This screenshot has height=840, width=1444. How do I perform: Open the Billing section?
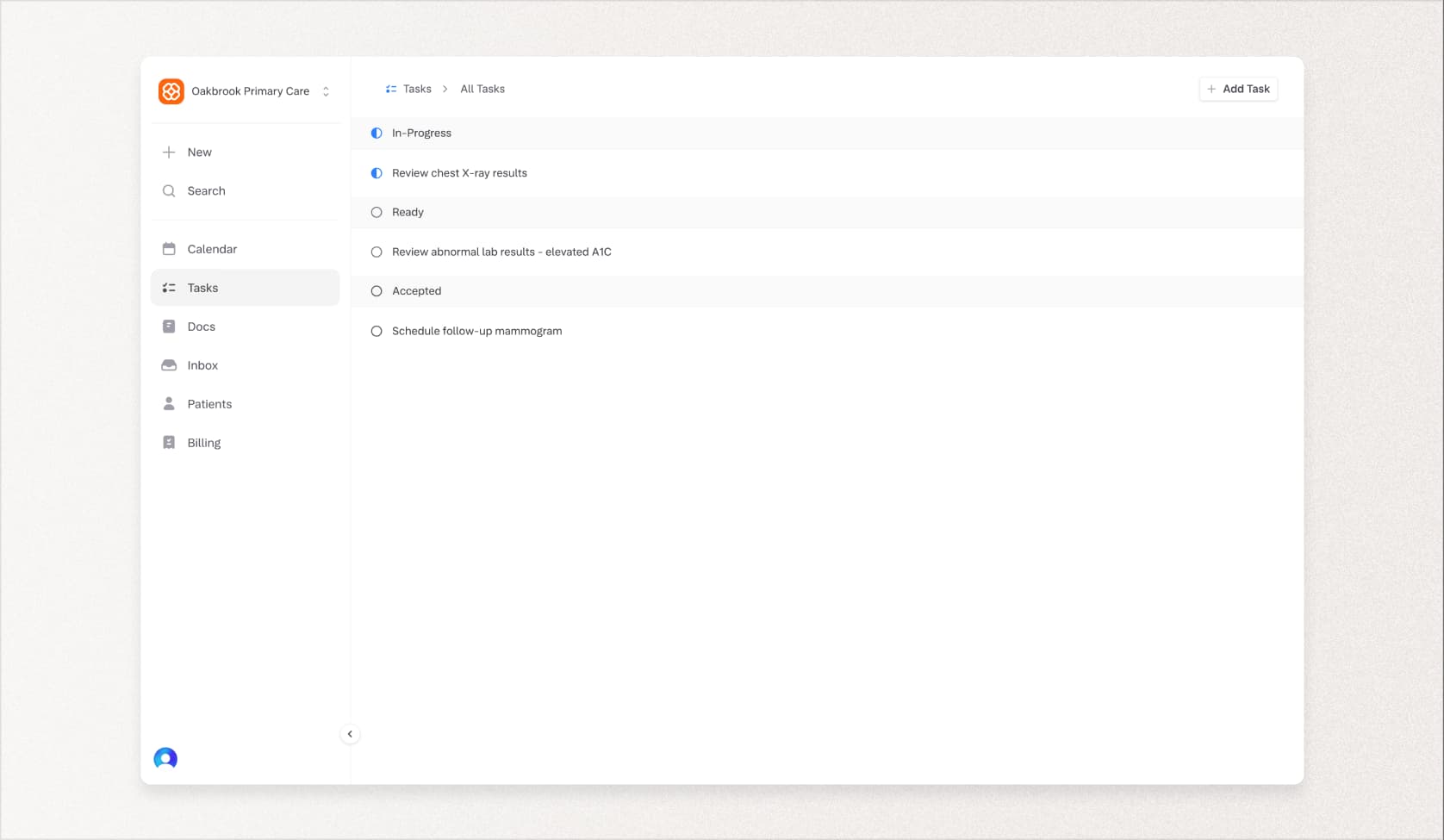[203, 443]
